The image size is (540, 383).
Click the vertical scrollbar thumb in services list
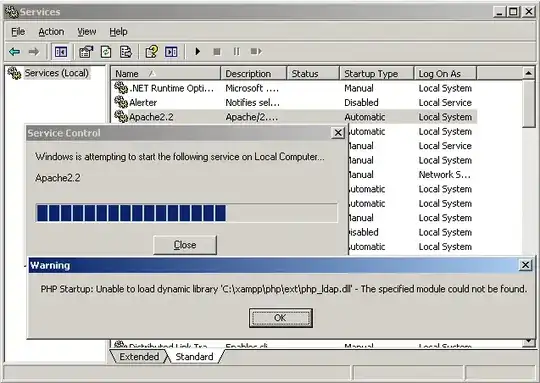coord(528,104)
